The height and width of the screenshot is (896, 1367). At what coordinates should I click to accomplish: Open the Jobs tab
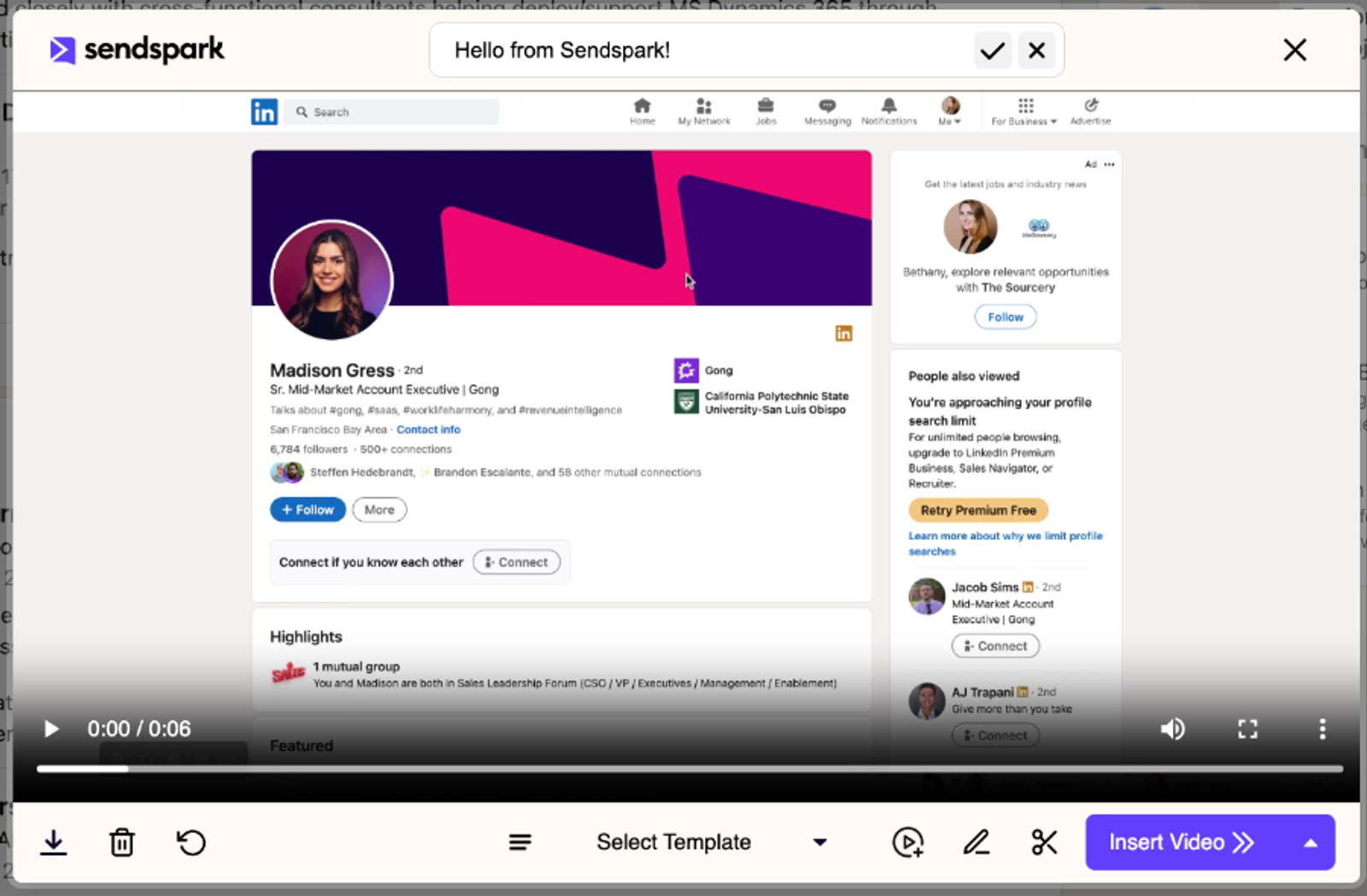coord(766,112)
